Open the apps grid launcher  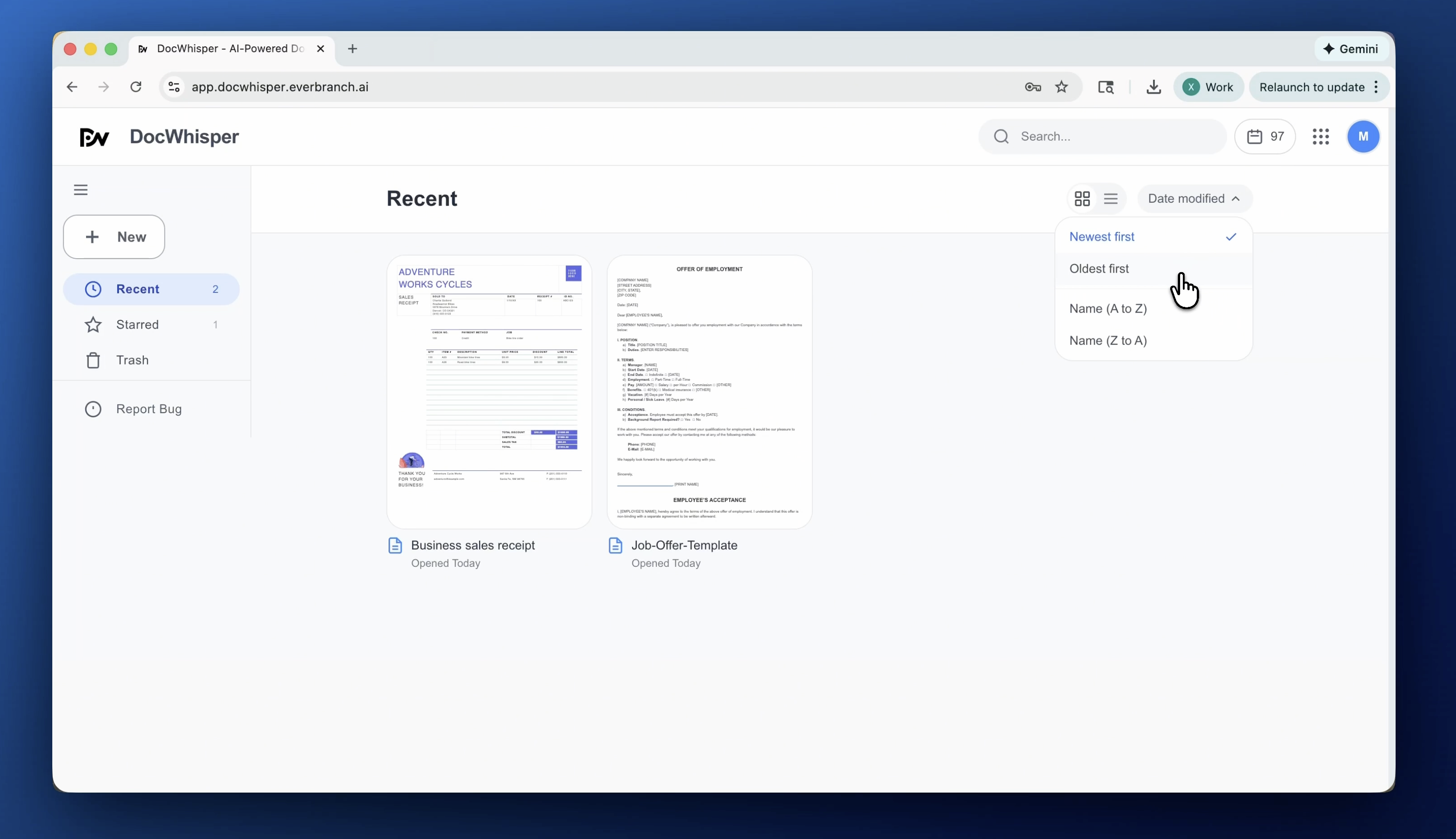[1321, 136]
